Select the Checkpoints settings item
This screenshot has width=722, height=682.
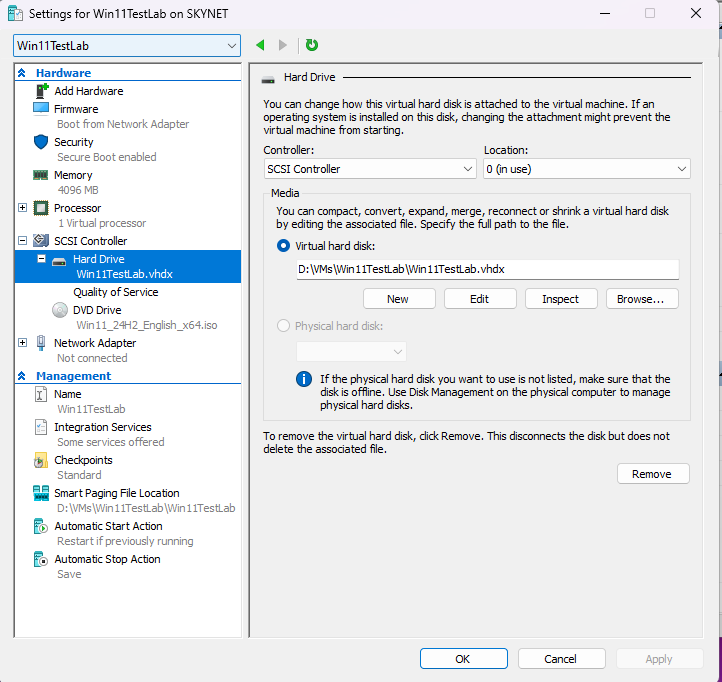click(83, 460)
